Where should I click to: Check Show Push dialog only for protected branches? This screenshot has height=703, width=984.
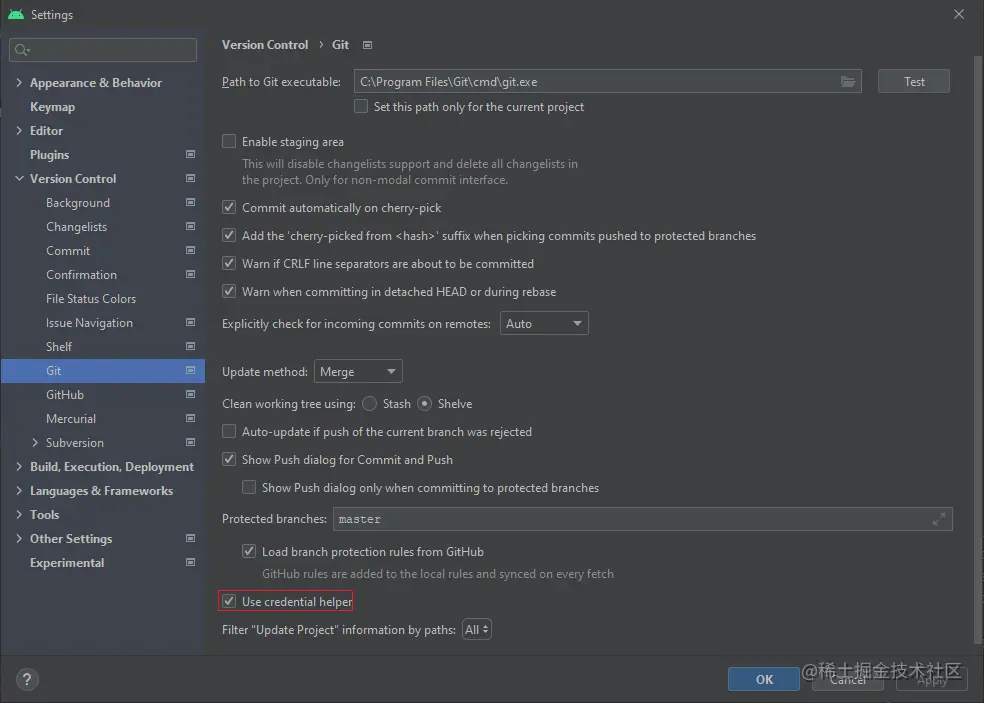(249, 487)
